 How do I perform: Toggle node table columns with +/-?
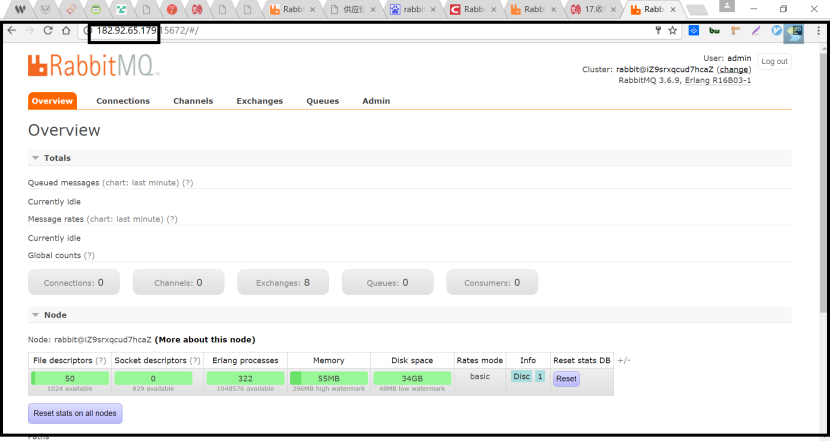click(x=624, y=360)
